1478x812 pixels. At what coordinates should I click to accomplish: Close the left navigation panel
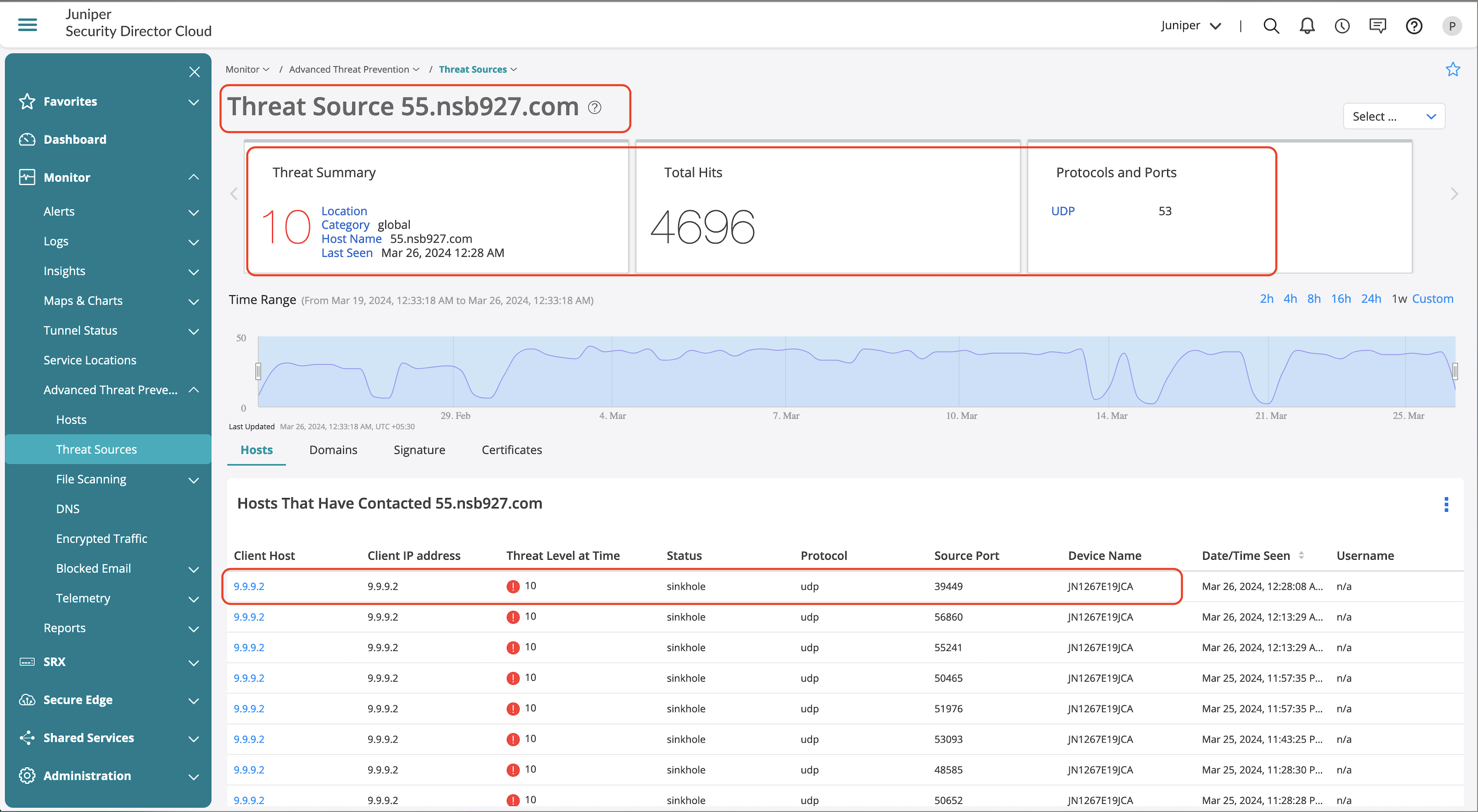coord(194,72)
